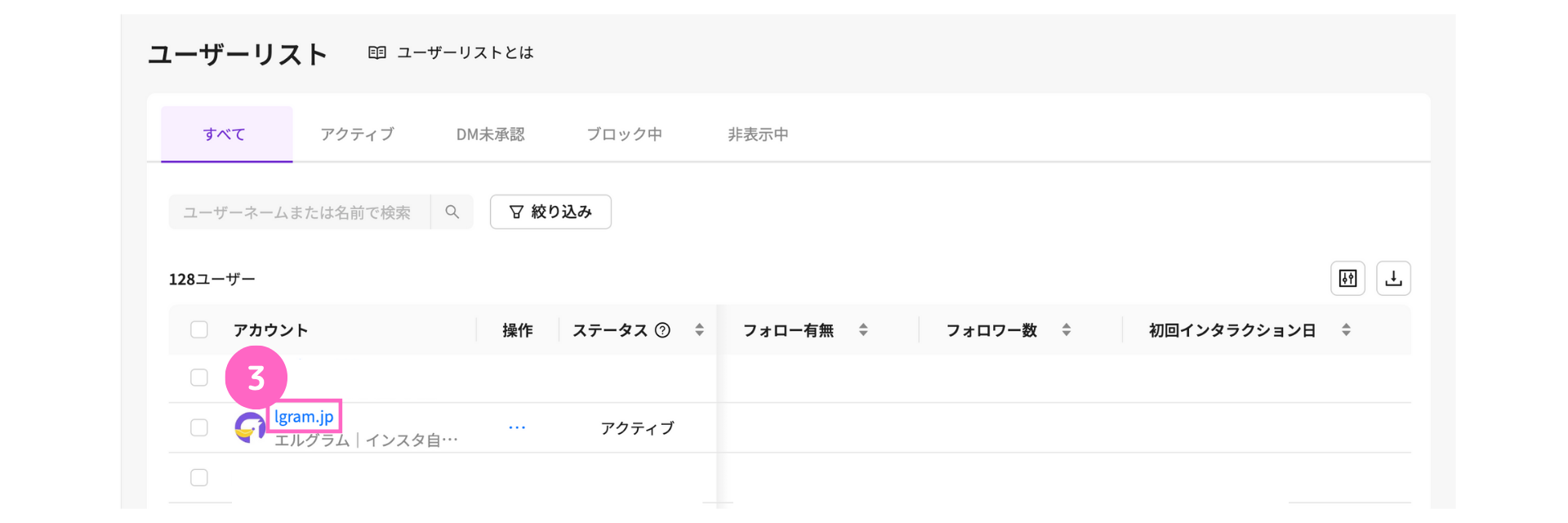This screenshot has width=1568, height=523.
Task: Tick the select-all checkbox in header
Action: click(x=199, y=330)
